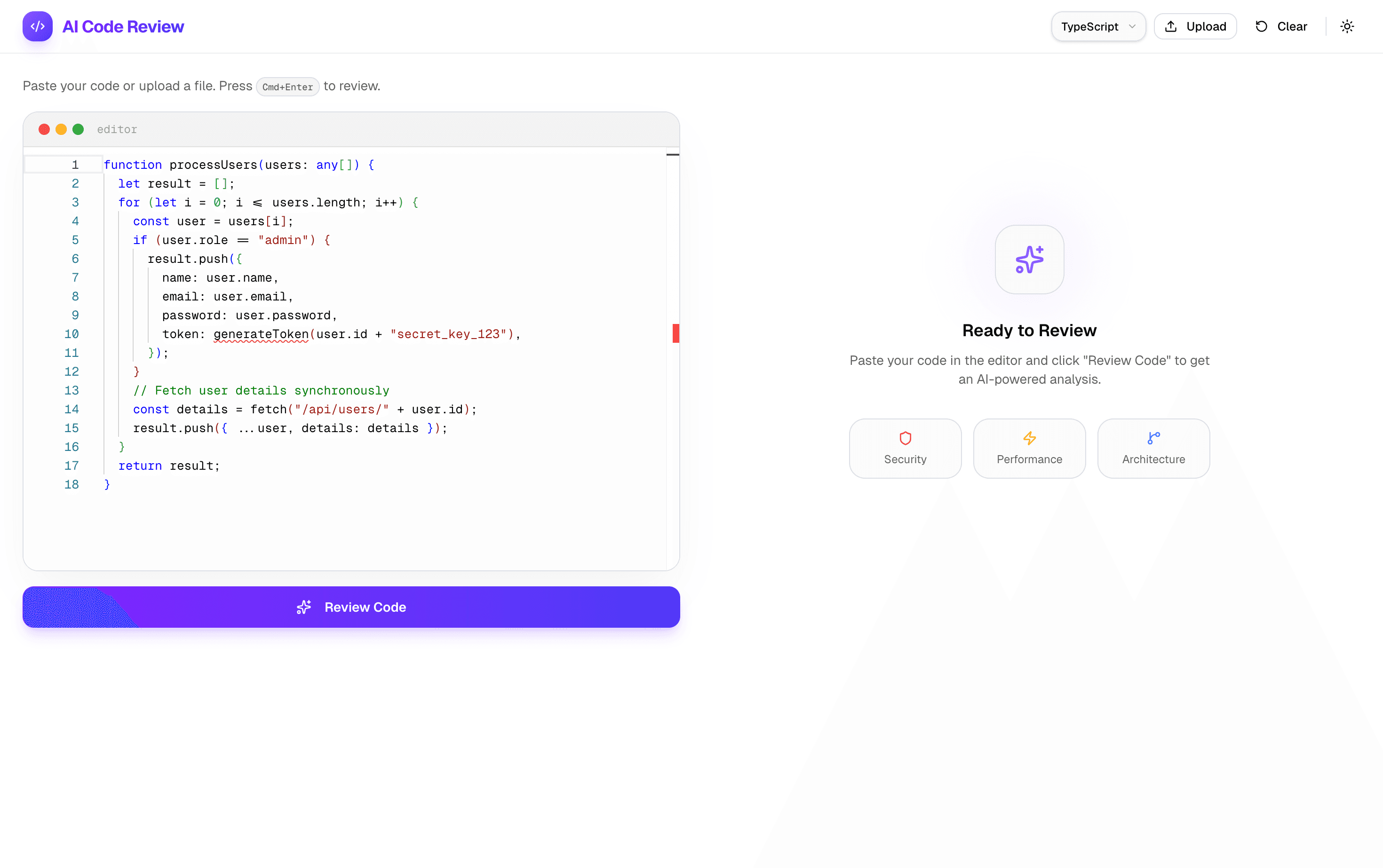Select the Security card with shield icon
This screenshot has width=1383, height=868.
click(x=905, y=449)
